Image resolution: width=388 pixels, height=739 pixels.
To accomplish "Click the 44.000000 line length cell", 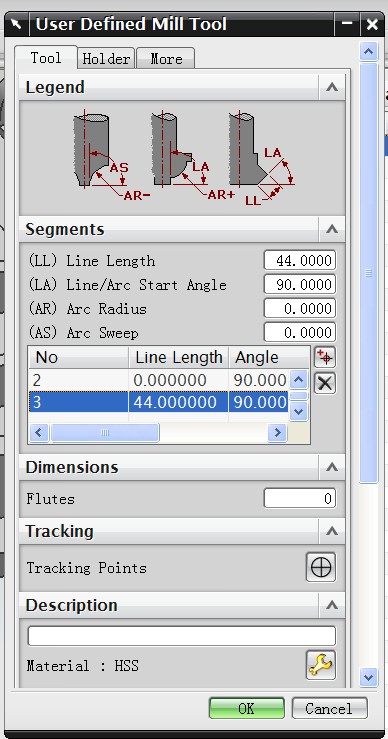I will (178, 402).
